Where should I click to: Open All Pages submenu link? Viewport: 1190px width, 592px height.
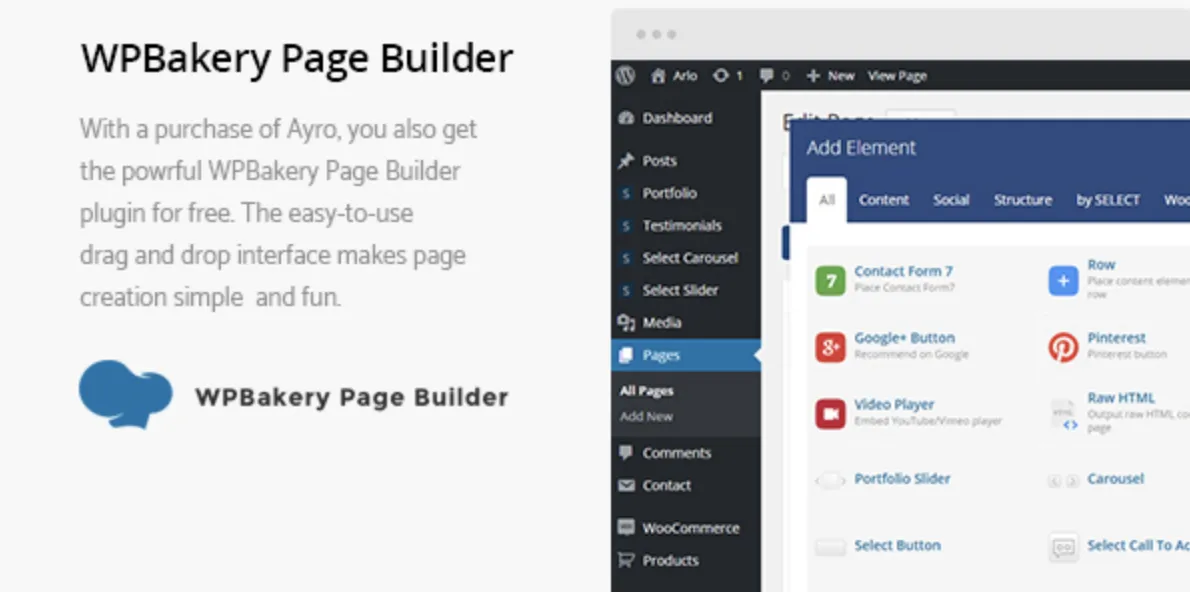pyautogui.click(x=646, y=391)
